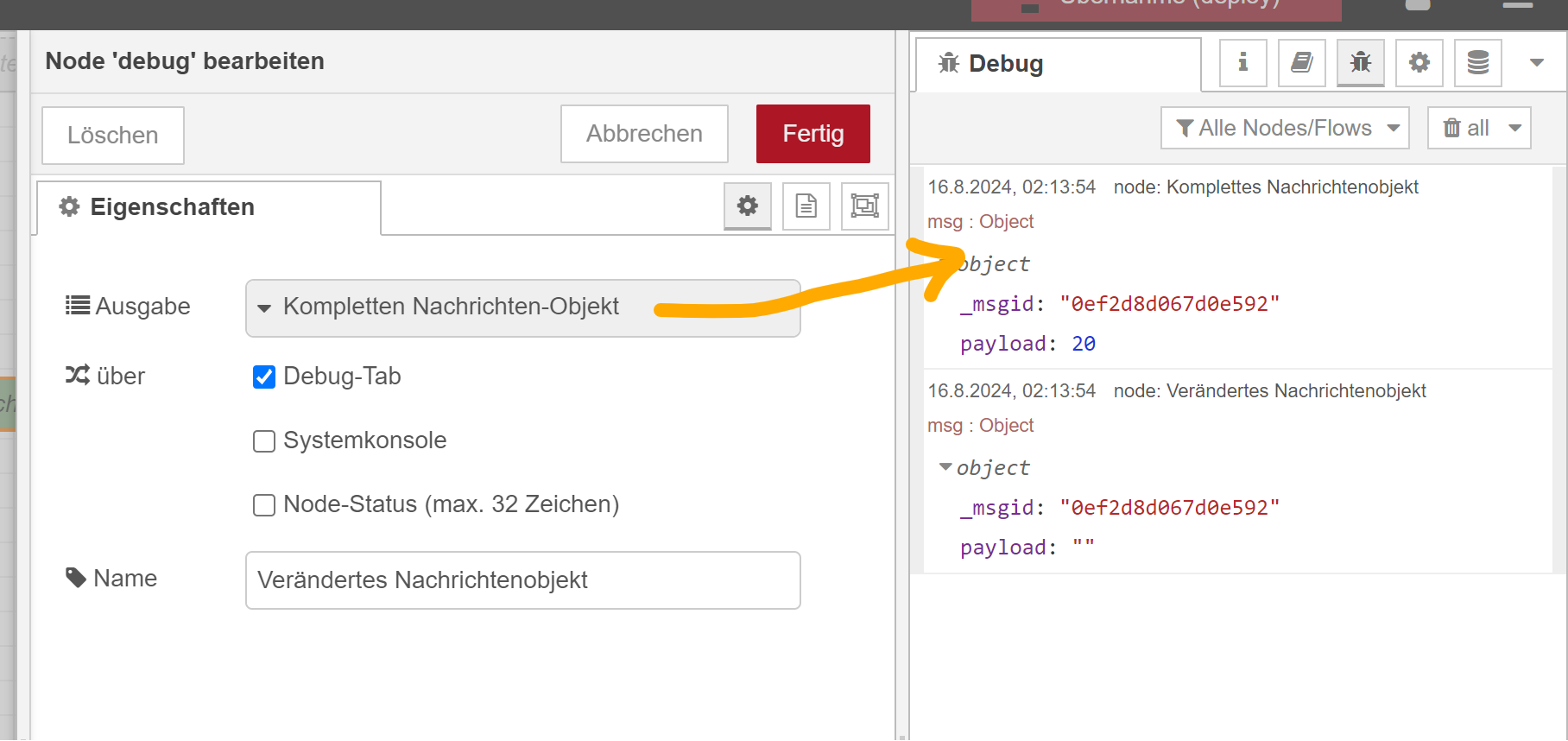Open context data database icon
Viewport: 1568px width, 741px height.
pos(1477,63)
